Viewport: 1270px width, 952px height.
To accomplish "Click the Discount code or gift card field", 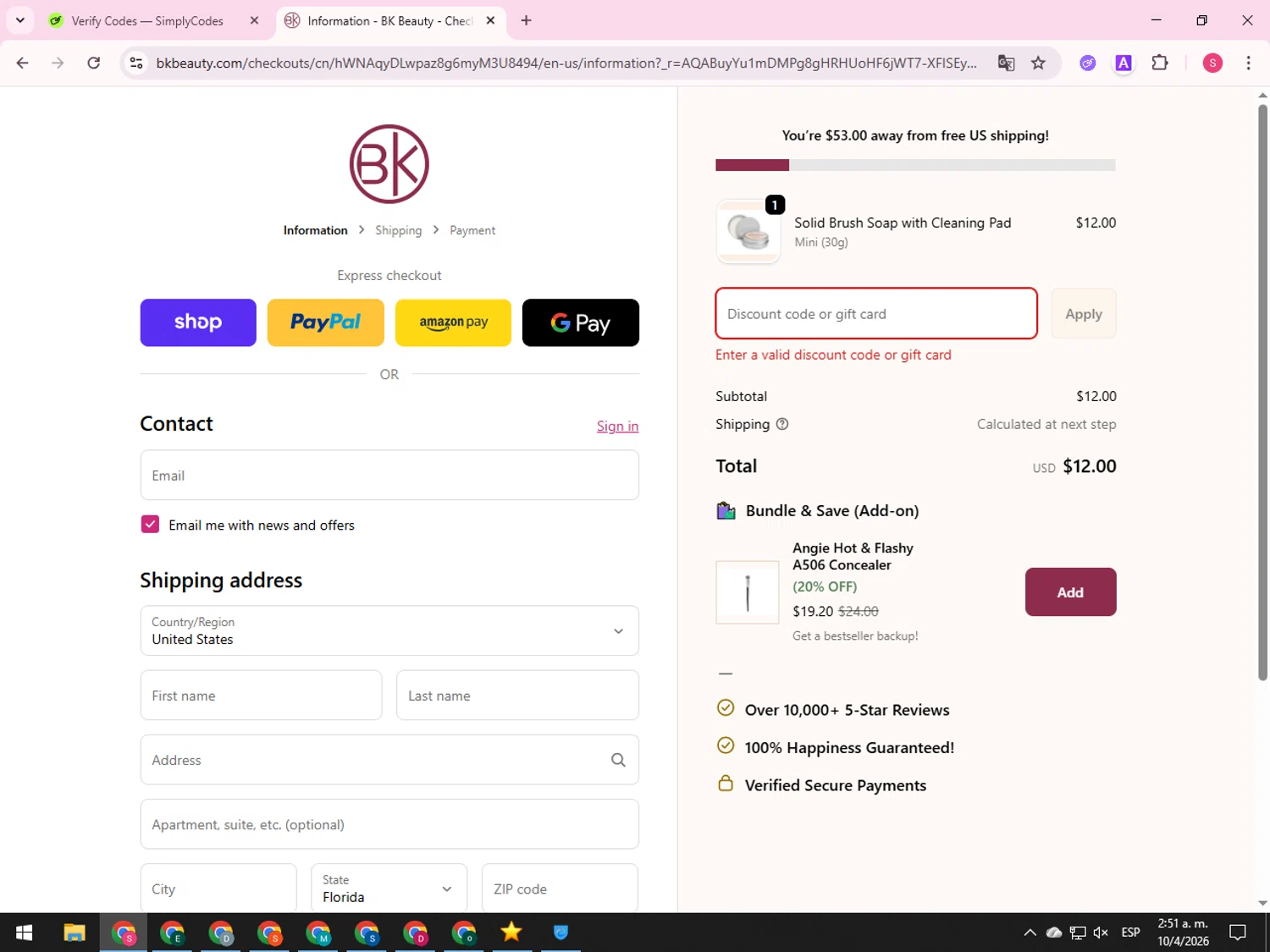I will coord(876,313).
